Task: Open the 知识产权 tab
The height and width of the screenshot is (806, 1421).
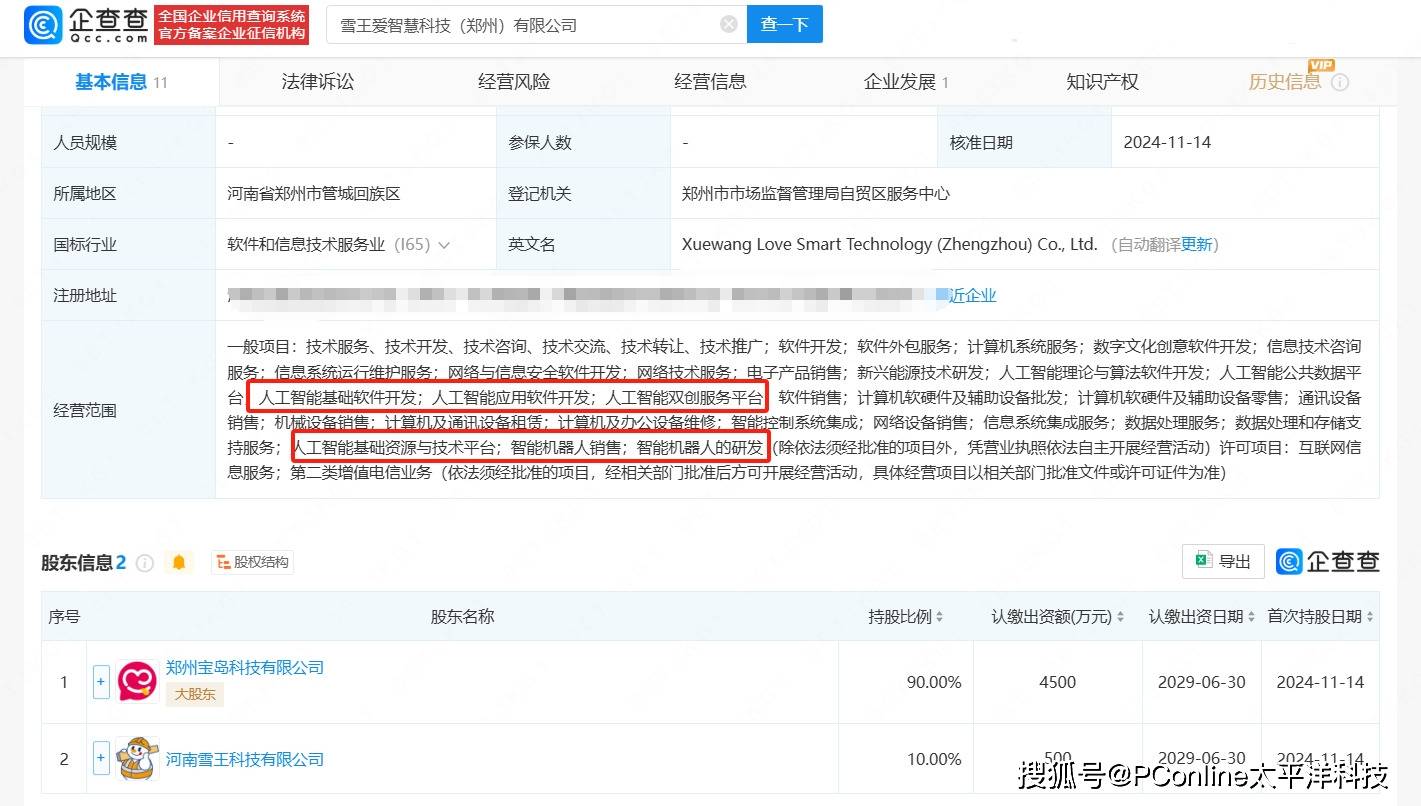Action: 1102,82
